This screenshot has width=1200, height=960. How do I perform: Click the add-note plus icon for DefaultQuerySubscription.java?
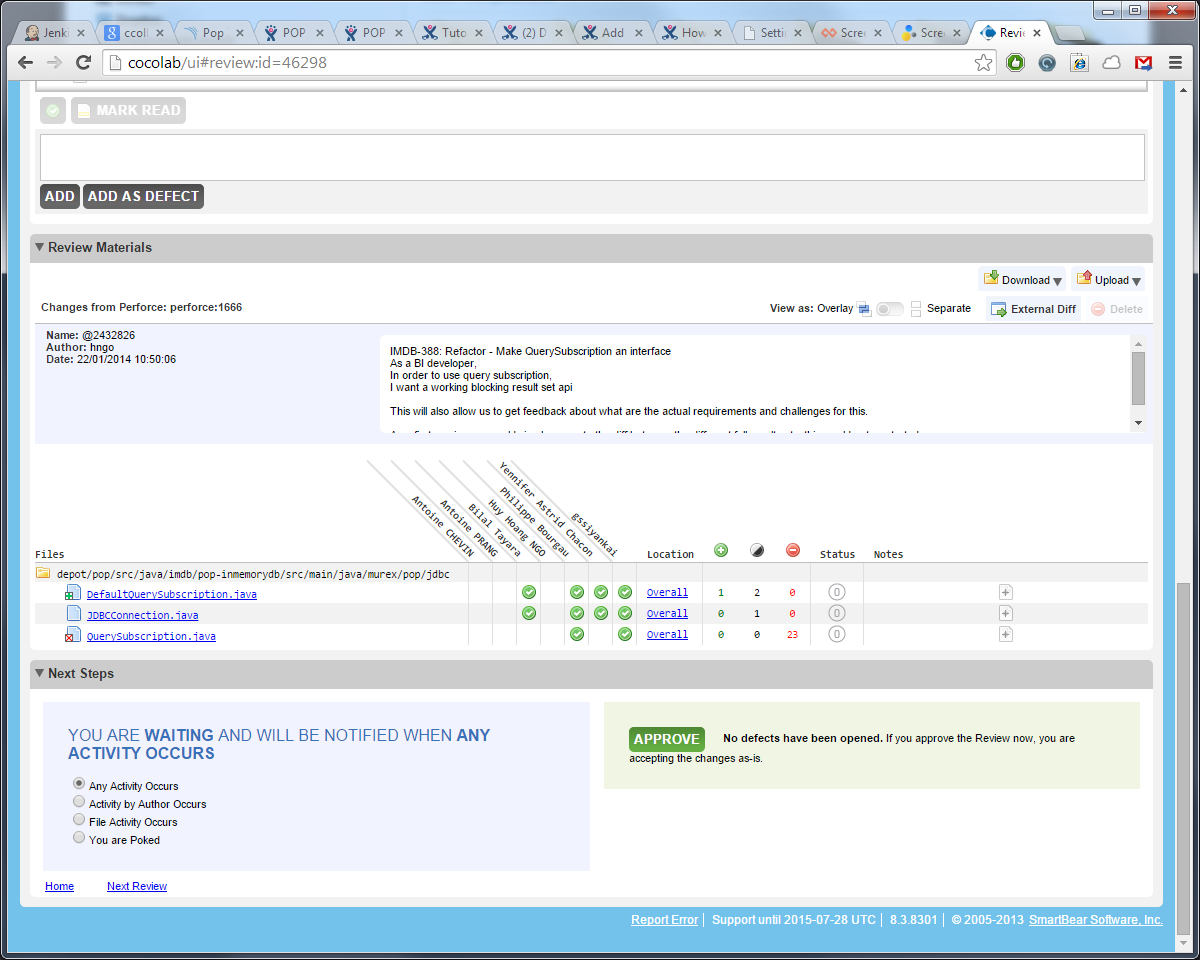pyautogui.click(x=1006, y=592)
